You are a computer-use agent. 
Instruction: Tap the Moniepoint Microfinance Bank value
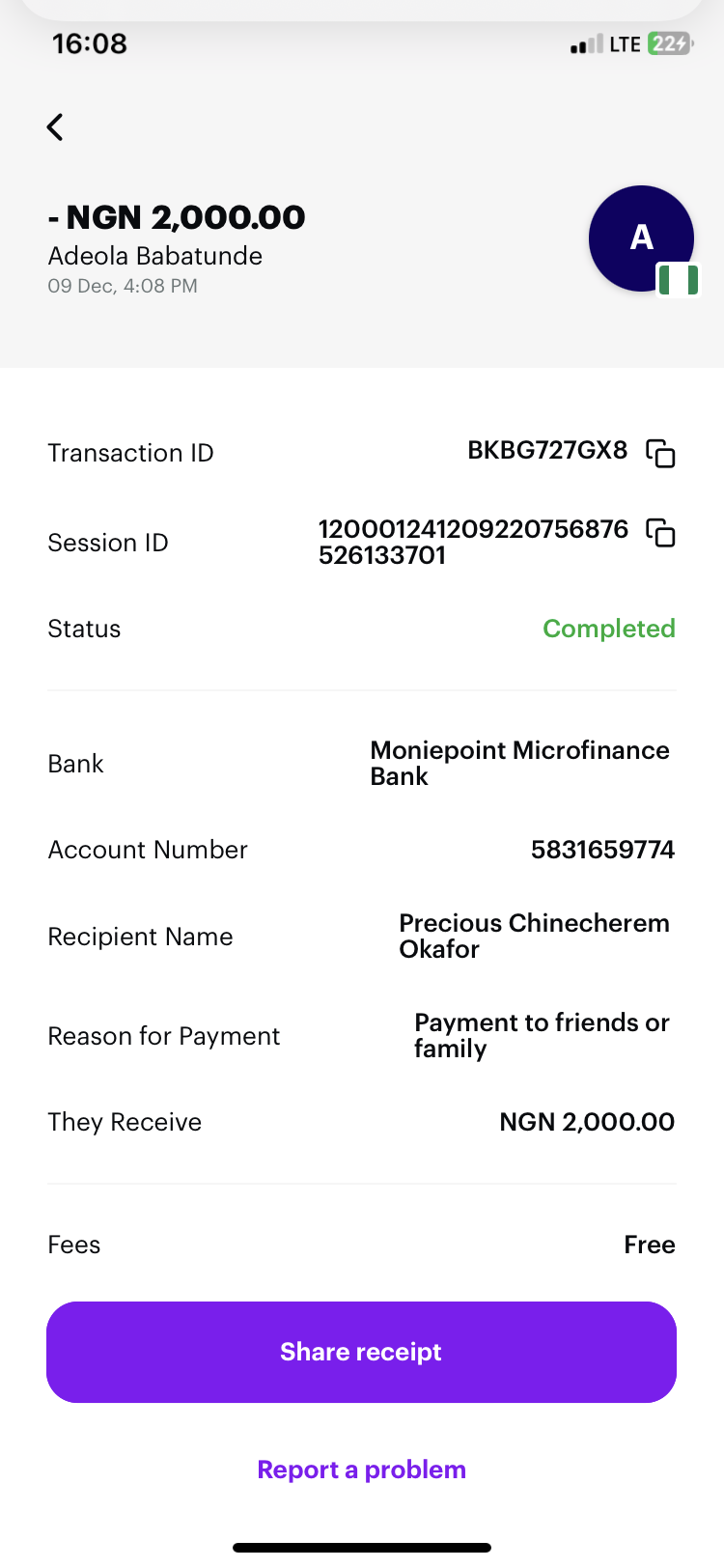click(519, 763)
